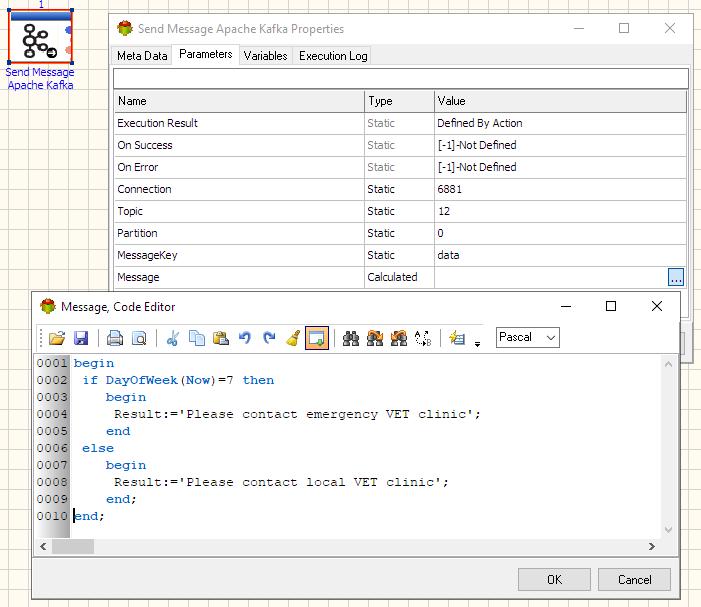
Task: View the Execution Log tab
Action: coord(333,56)
